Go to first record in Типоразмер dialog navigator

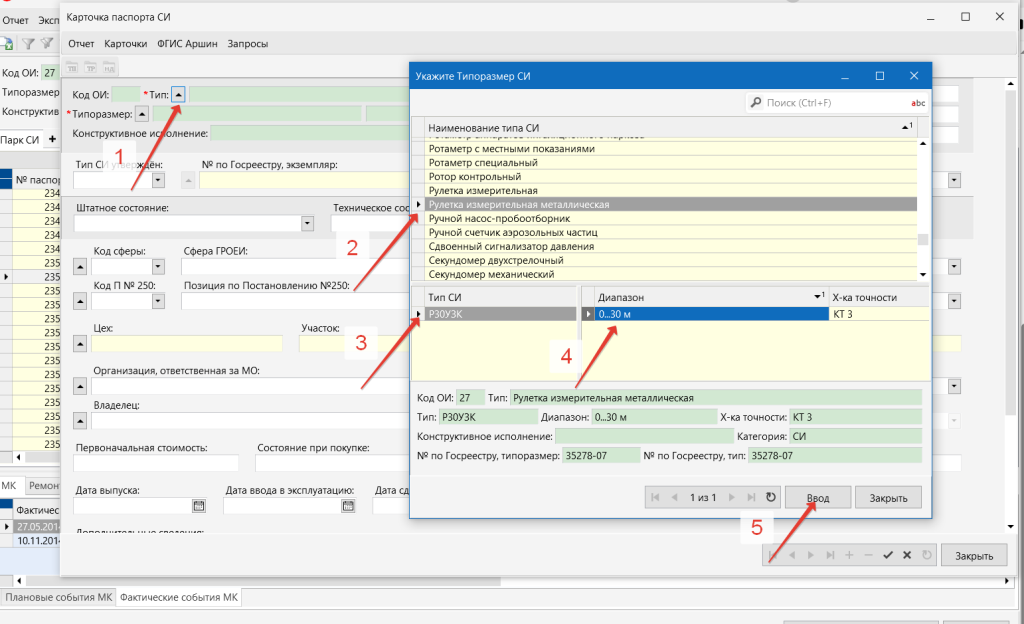[655, 497]
